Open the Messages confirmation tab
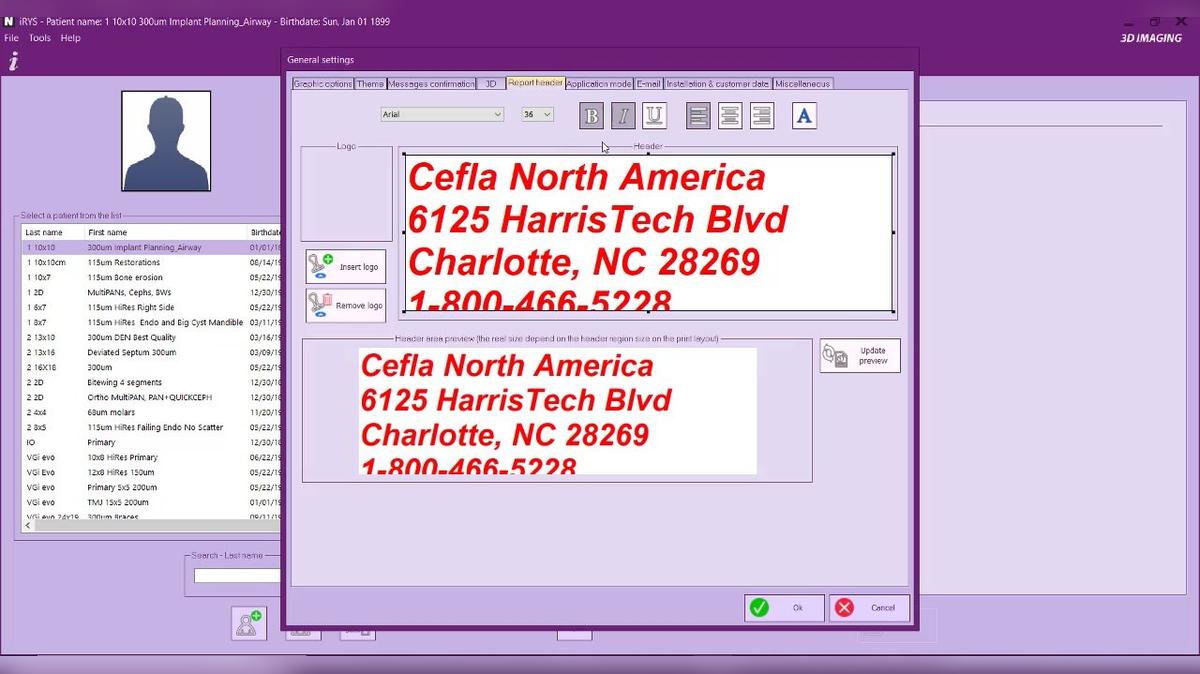 [x=431, y=84]
